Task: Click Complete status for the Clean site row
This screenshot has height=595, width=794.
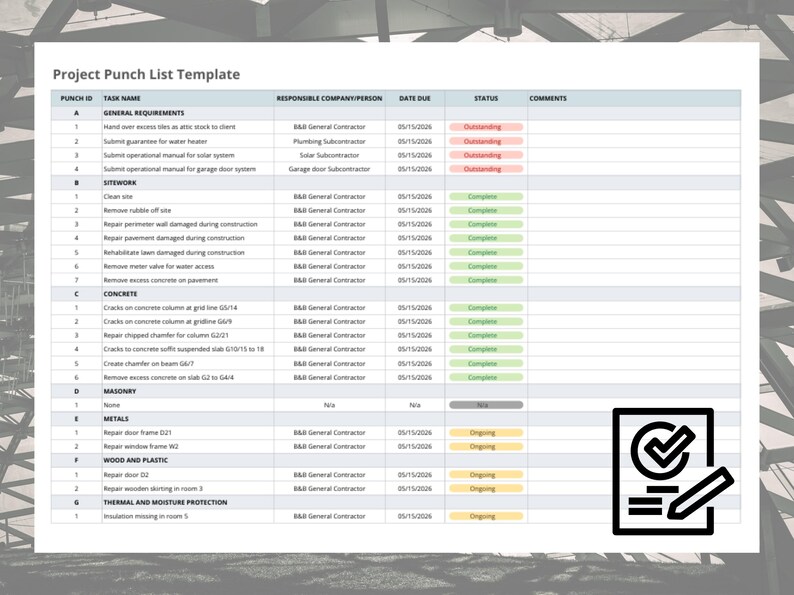Action: 486,196
